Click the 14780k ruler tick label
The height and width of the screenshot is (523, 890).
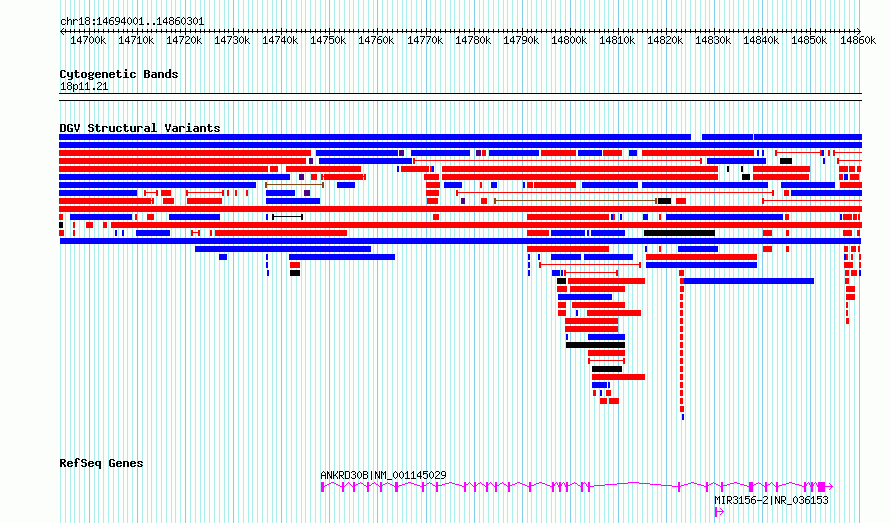pos(473,40)
